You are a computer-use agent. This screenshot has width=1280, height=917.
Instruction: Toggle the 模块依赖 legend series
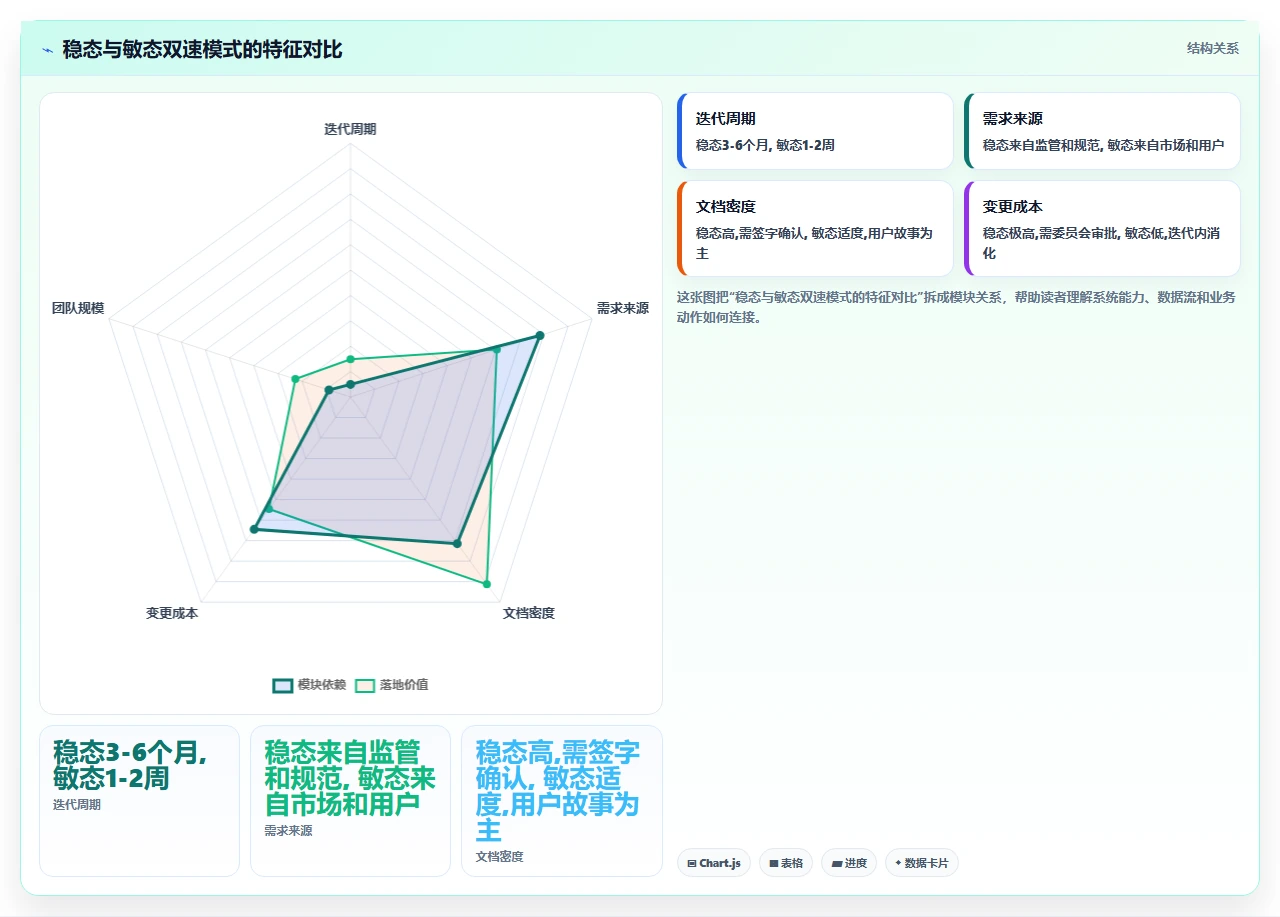pyautogui.click(x=309, y=685)
